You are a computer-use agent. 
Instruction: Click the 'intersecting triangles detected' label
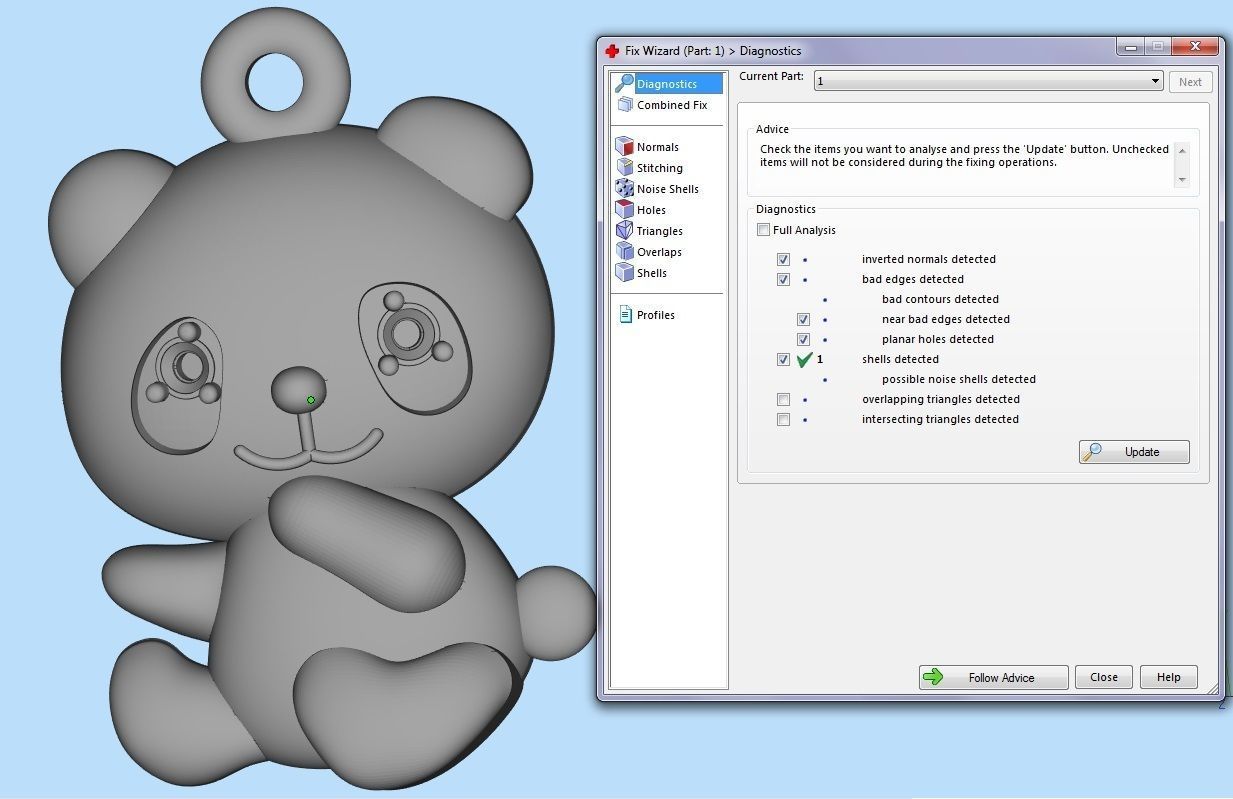click(x=940, y=420)
